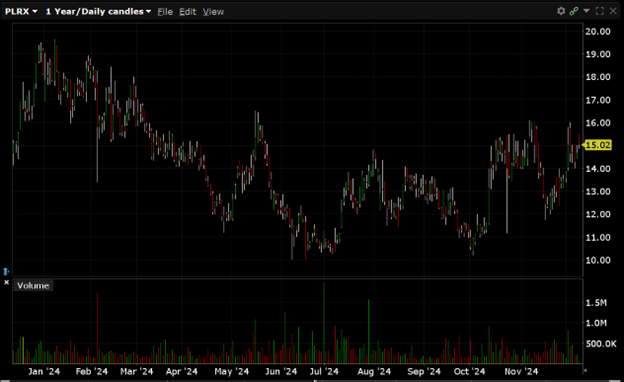Click the Nov '24 date axis label
Viewport: 624px width, 382px height.
521,372
